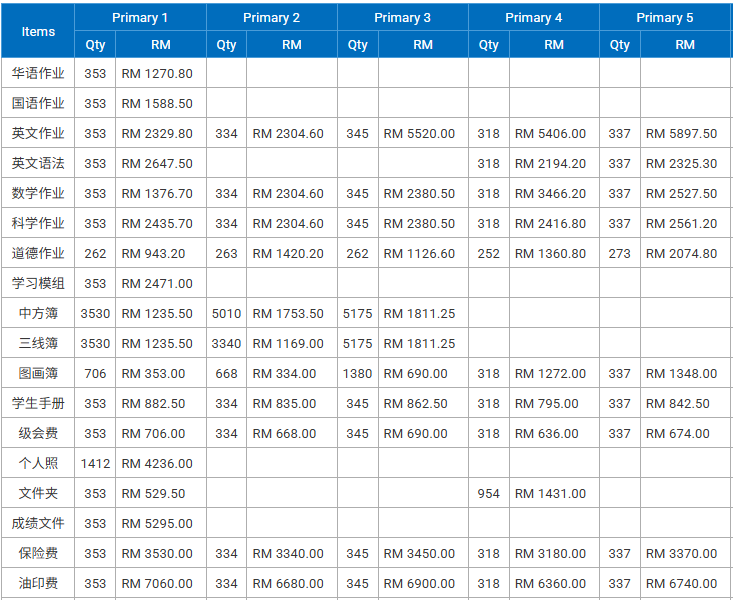Select the RM 7060.00 cell

(161, 583)
